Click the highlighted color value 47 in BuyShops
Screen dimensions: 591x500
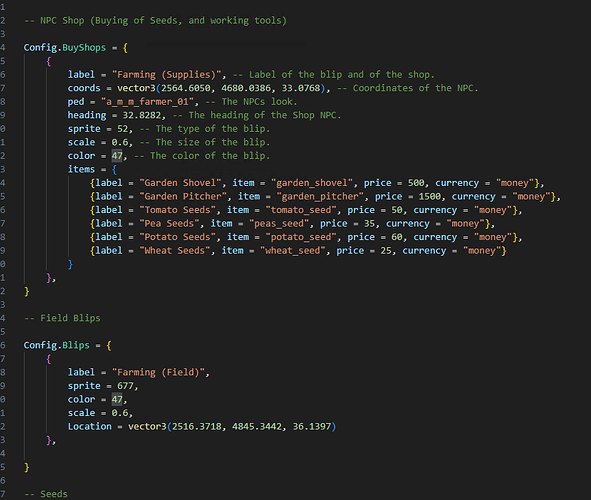(x=117, y=156)
